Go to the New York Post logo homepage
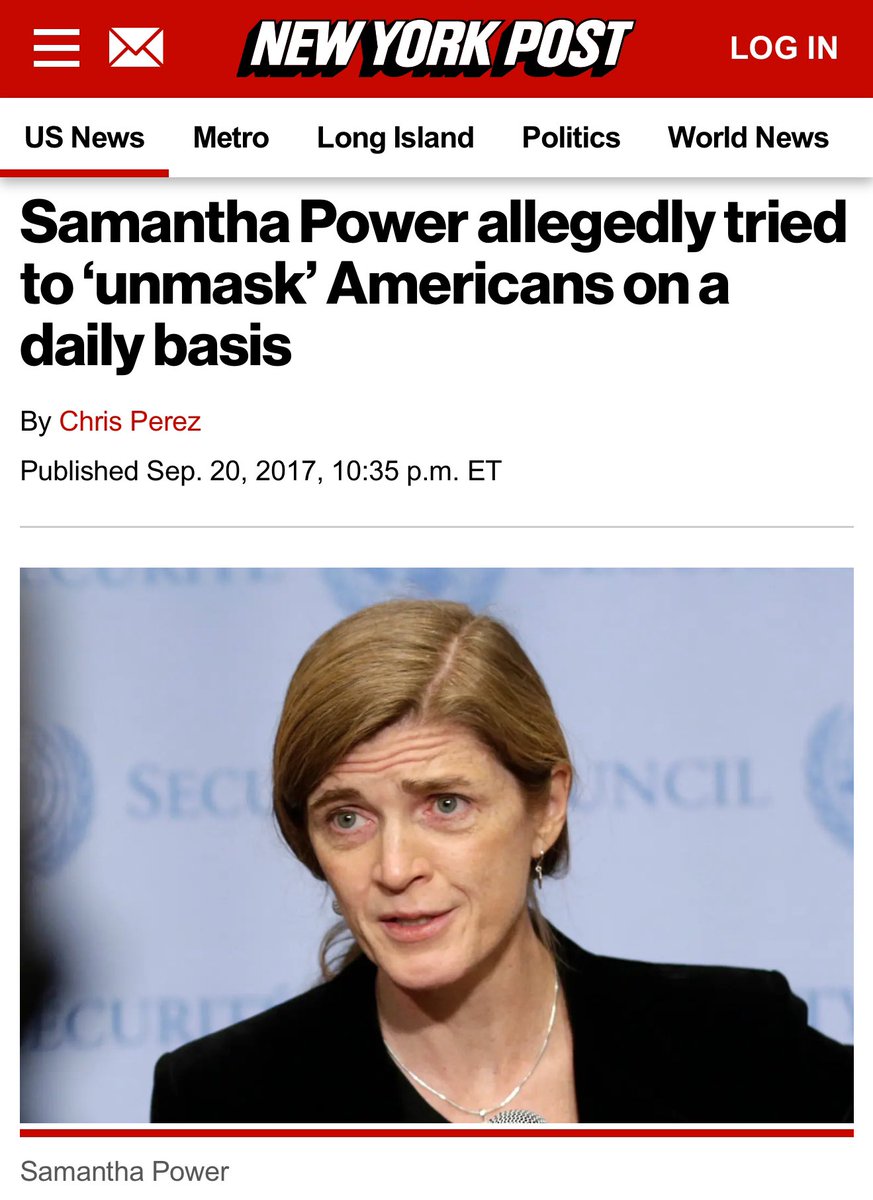 (436, 47)
